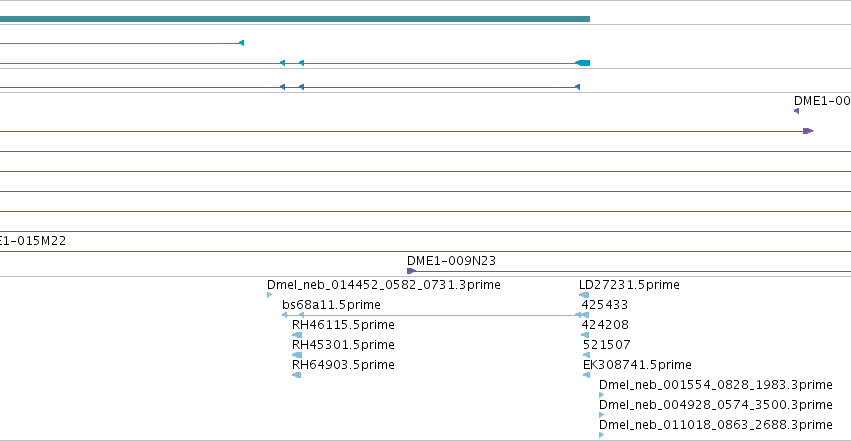The width and height of the screenshot is (851, 441).
Task: Select the bs68a11.5prime label
Action: (x=331, y=305)
